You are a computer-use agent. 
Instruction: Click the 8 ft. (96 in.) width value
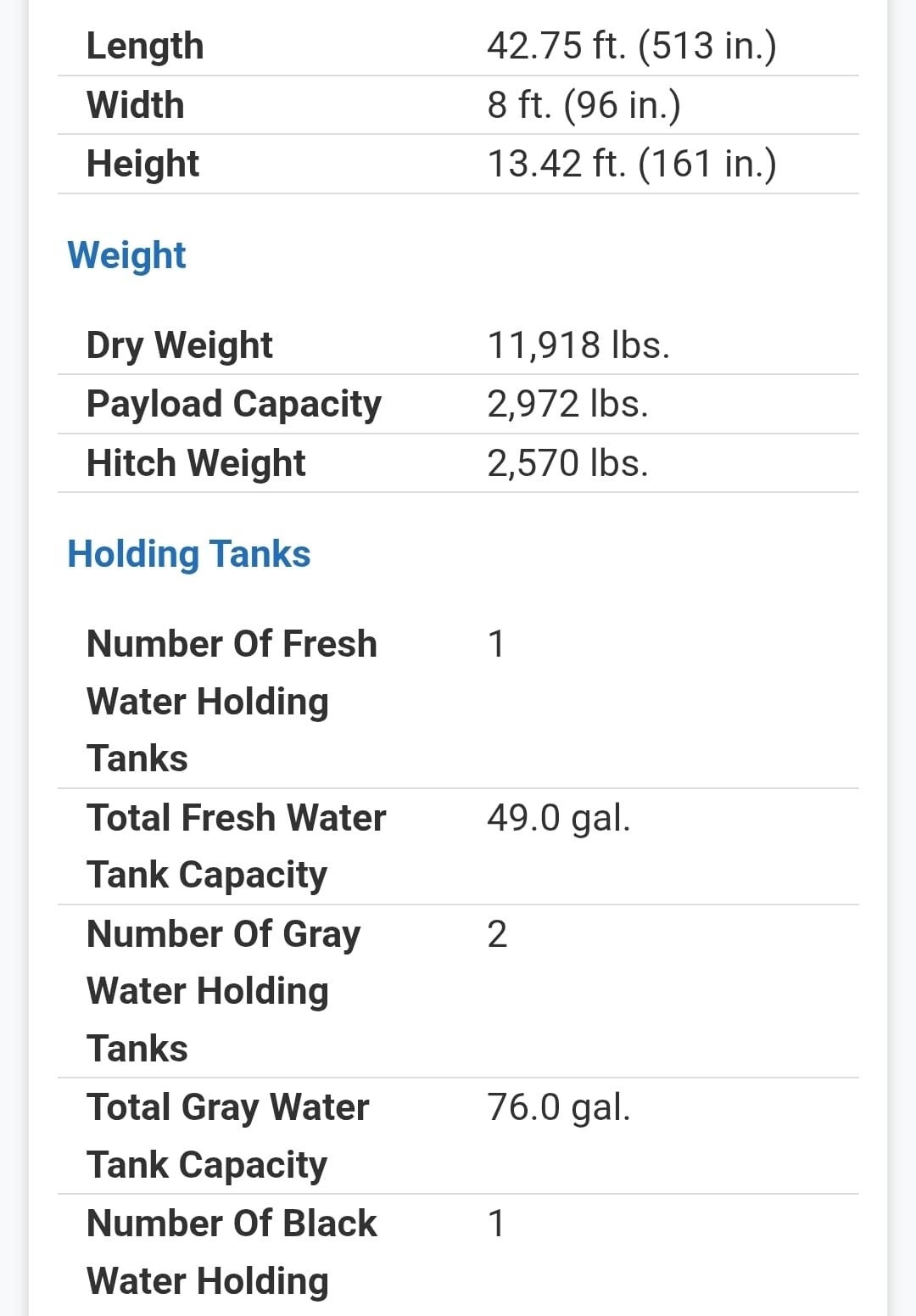(x=584, y=105)
